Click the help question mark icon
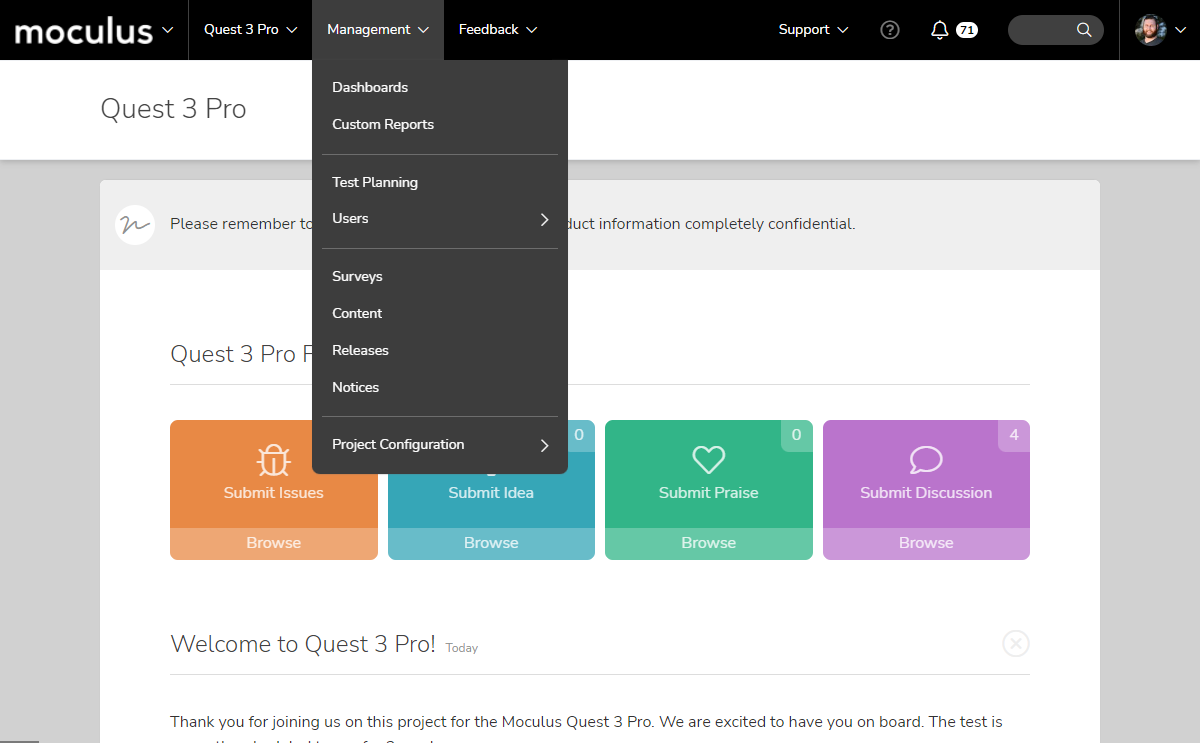The image size is (1200, 743). coord(890,30)
